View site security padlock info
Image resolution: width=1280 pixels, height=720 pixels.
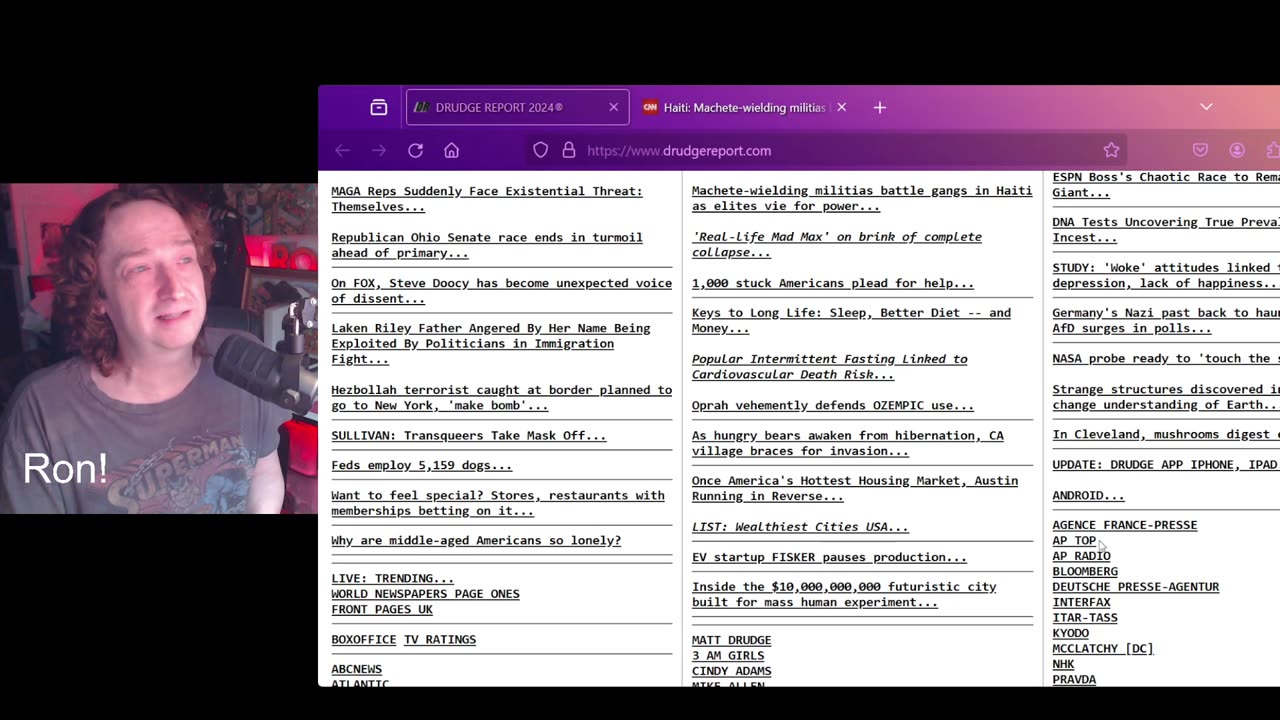(x=569, y=150)
